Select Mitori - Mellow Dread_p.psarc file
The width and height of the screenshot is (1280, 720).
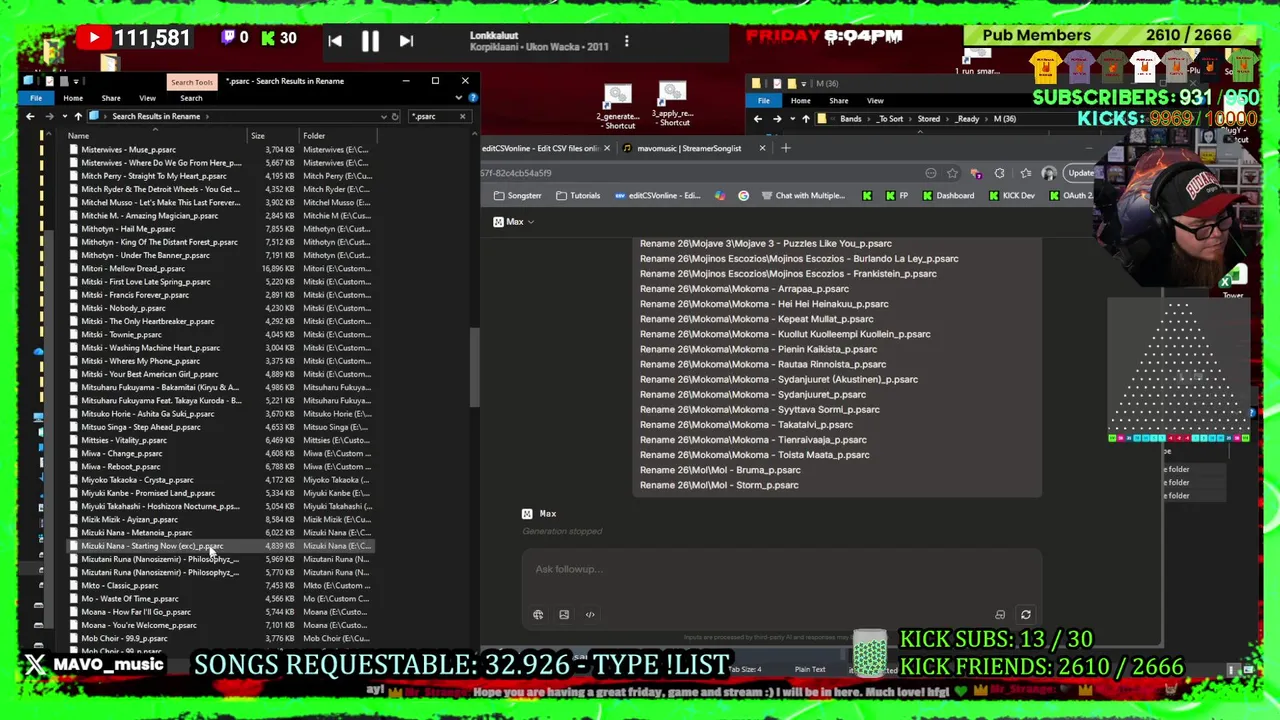(133, 268)
